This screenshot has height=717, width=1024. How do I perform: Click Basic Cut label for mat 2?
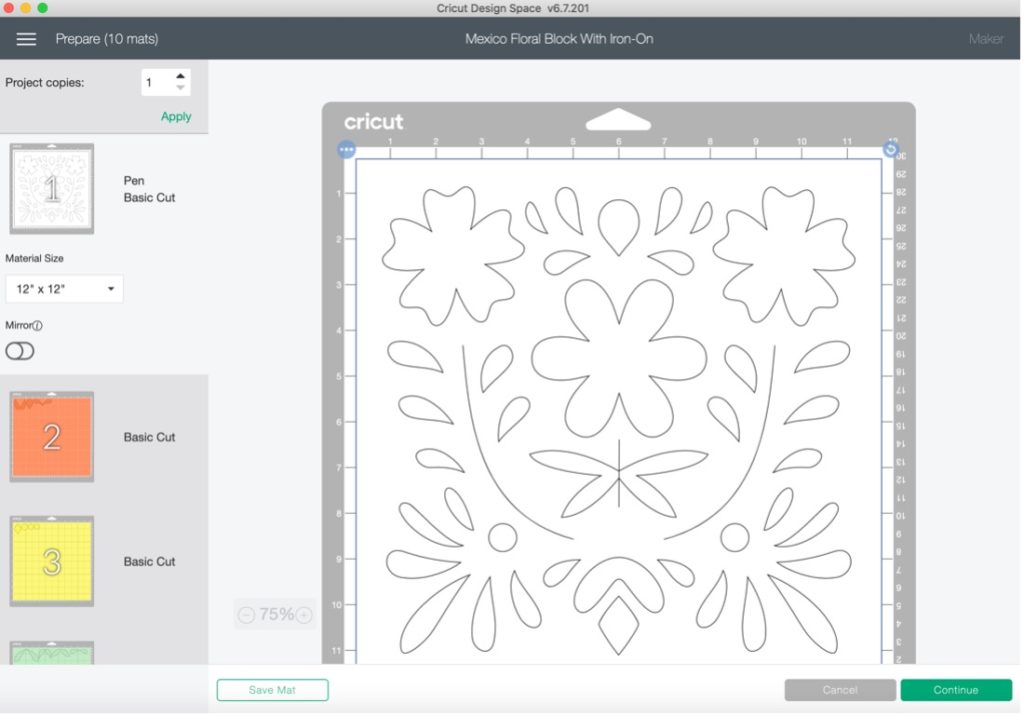[x=149, y=438]
